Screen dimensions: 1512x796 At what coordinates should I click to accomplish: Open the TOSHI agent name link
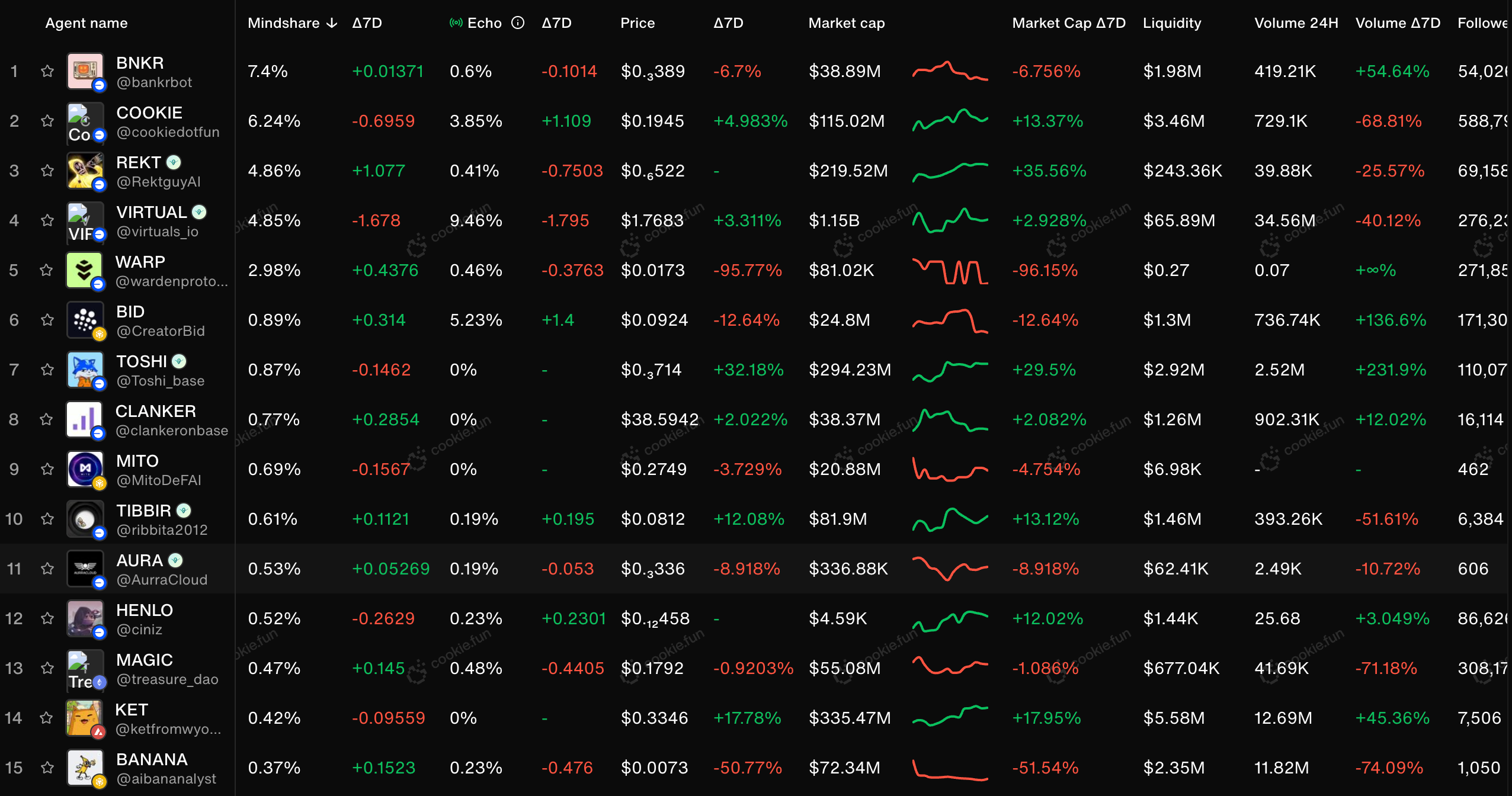pos(141,361)
